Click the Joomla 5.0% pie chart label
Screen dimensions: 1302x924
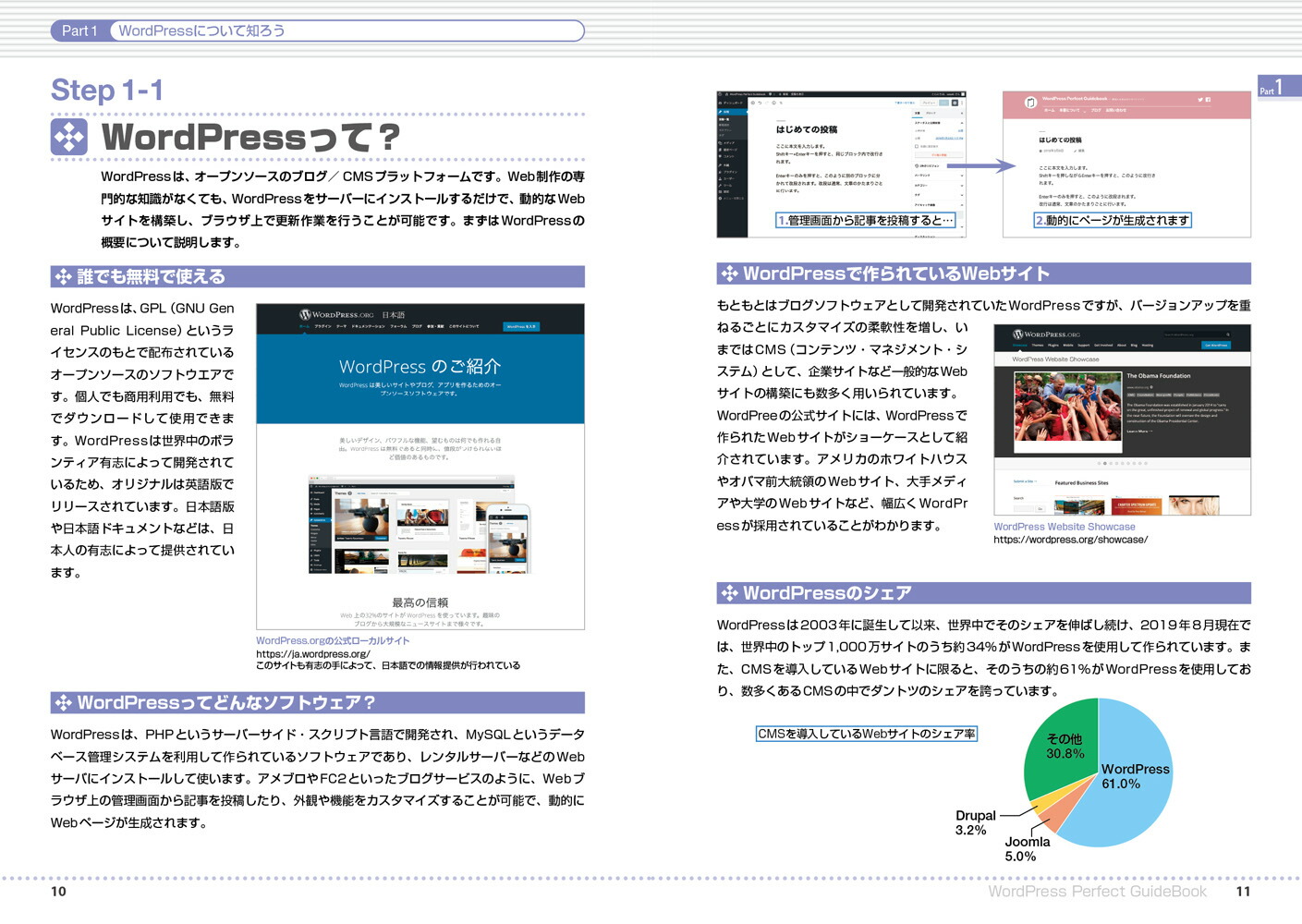pos(1028,848)
